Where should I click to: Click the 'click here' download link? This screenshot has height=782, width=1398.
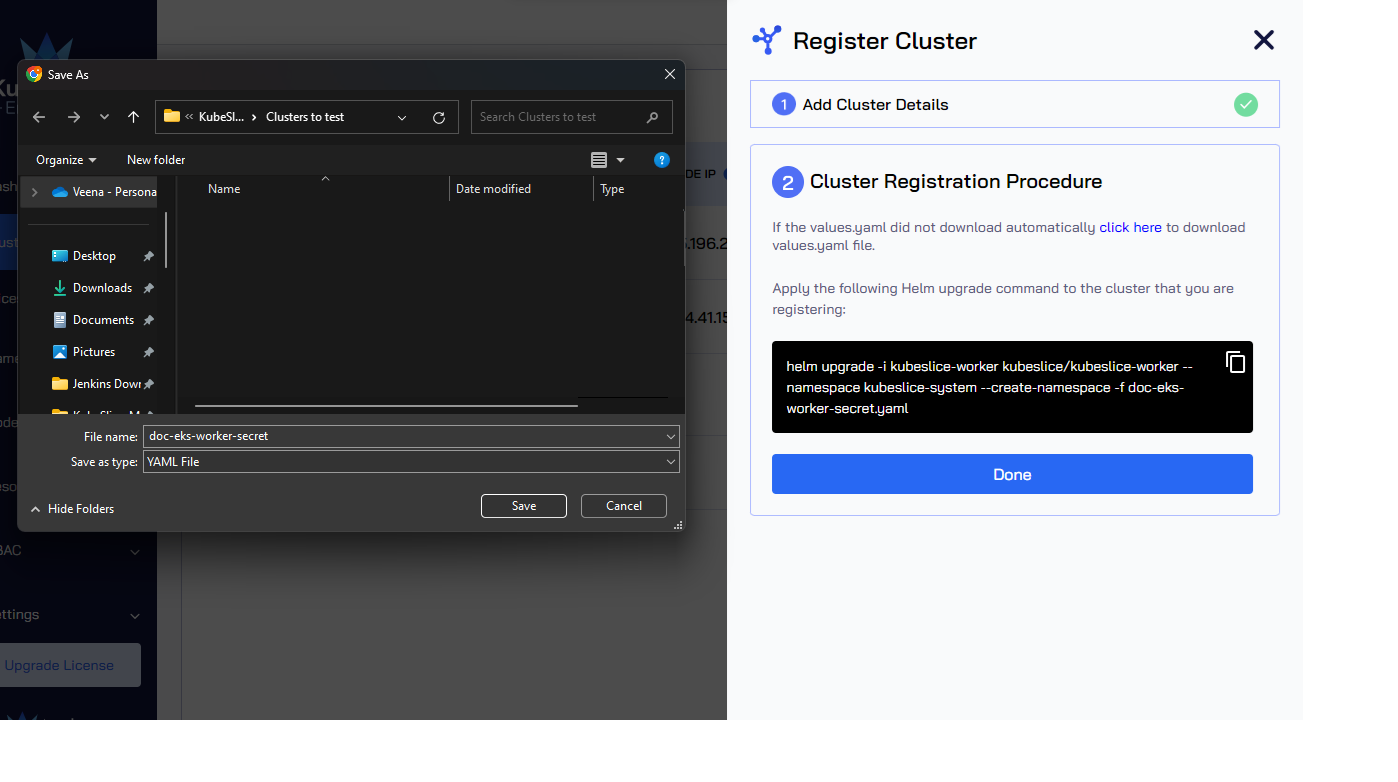click(1130, 227)
